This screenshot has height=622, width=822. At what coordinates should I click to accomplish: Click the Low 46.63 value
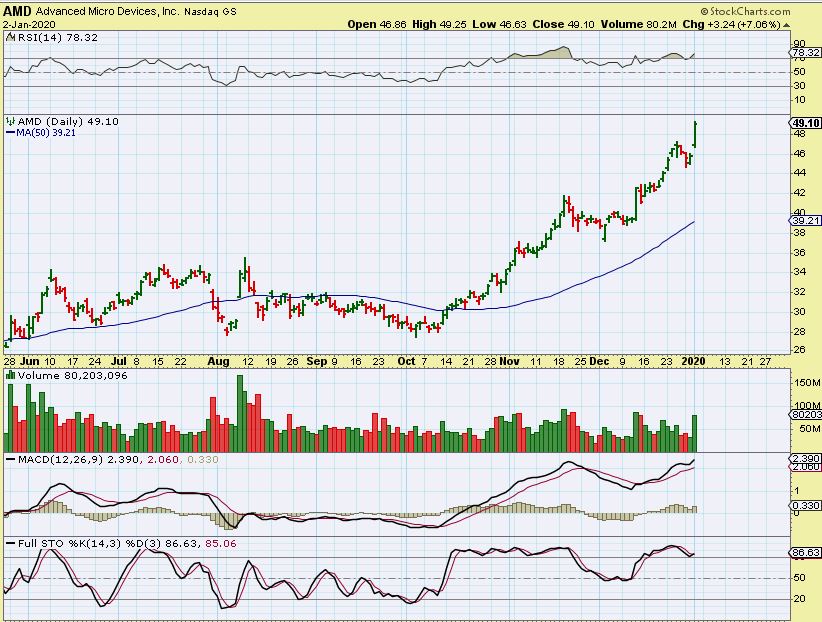499,24
